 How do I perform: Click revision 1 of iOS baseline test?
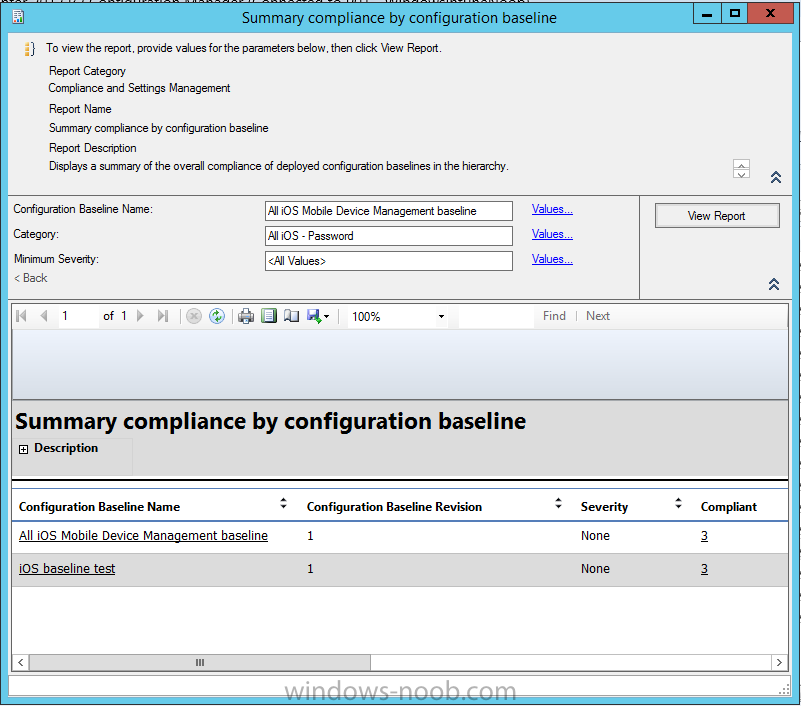pos(310,569)
